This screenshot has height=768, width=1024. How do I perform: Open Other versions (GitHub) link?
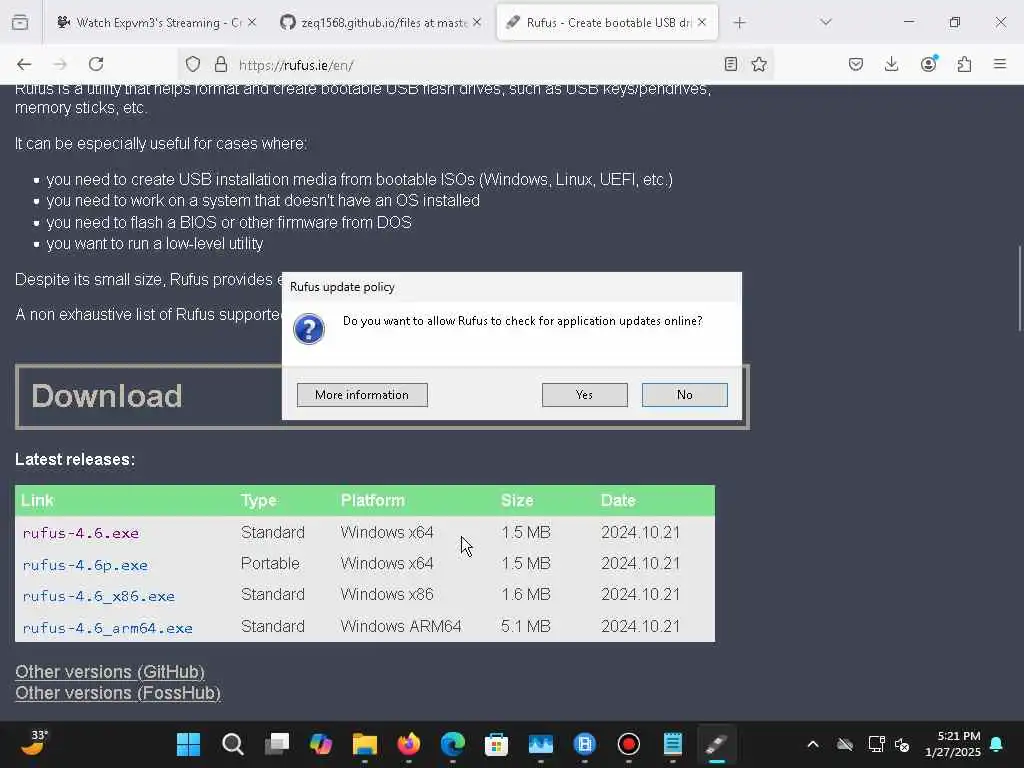pyautogui.click(x=110, y=671)
